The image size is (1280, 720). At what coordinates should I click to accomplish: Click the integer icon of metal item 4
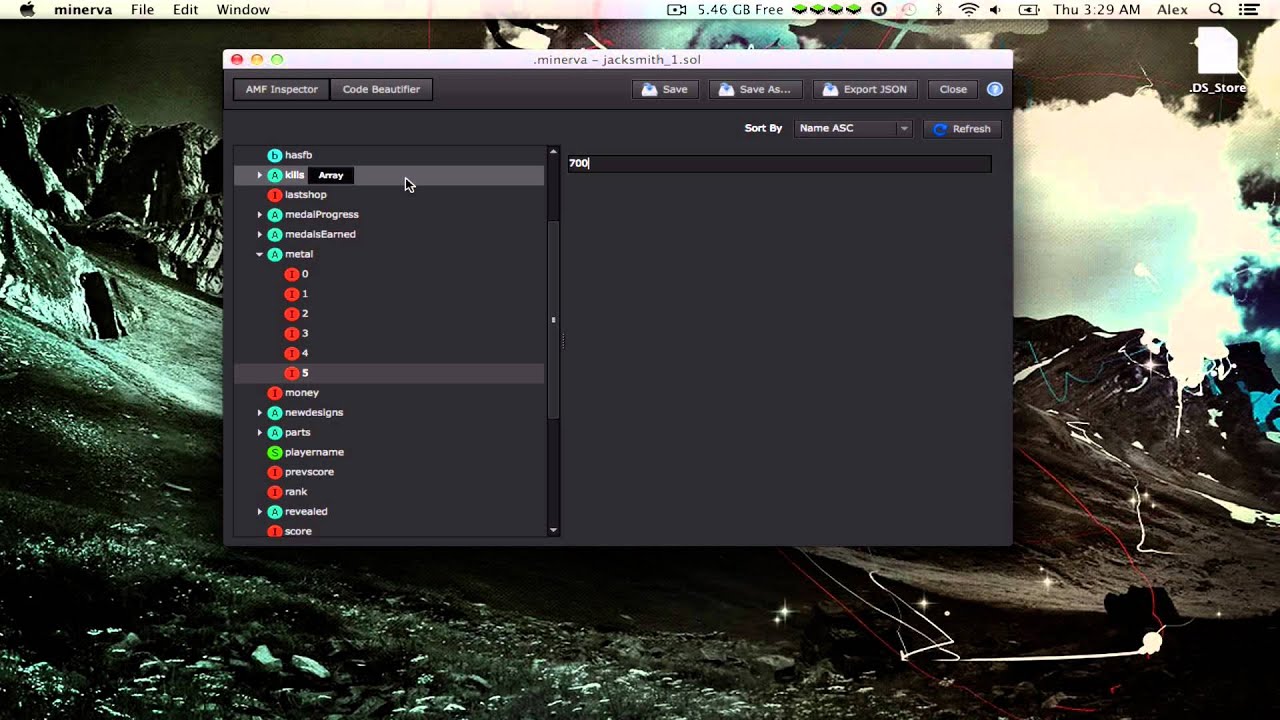(292, 353)
